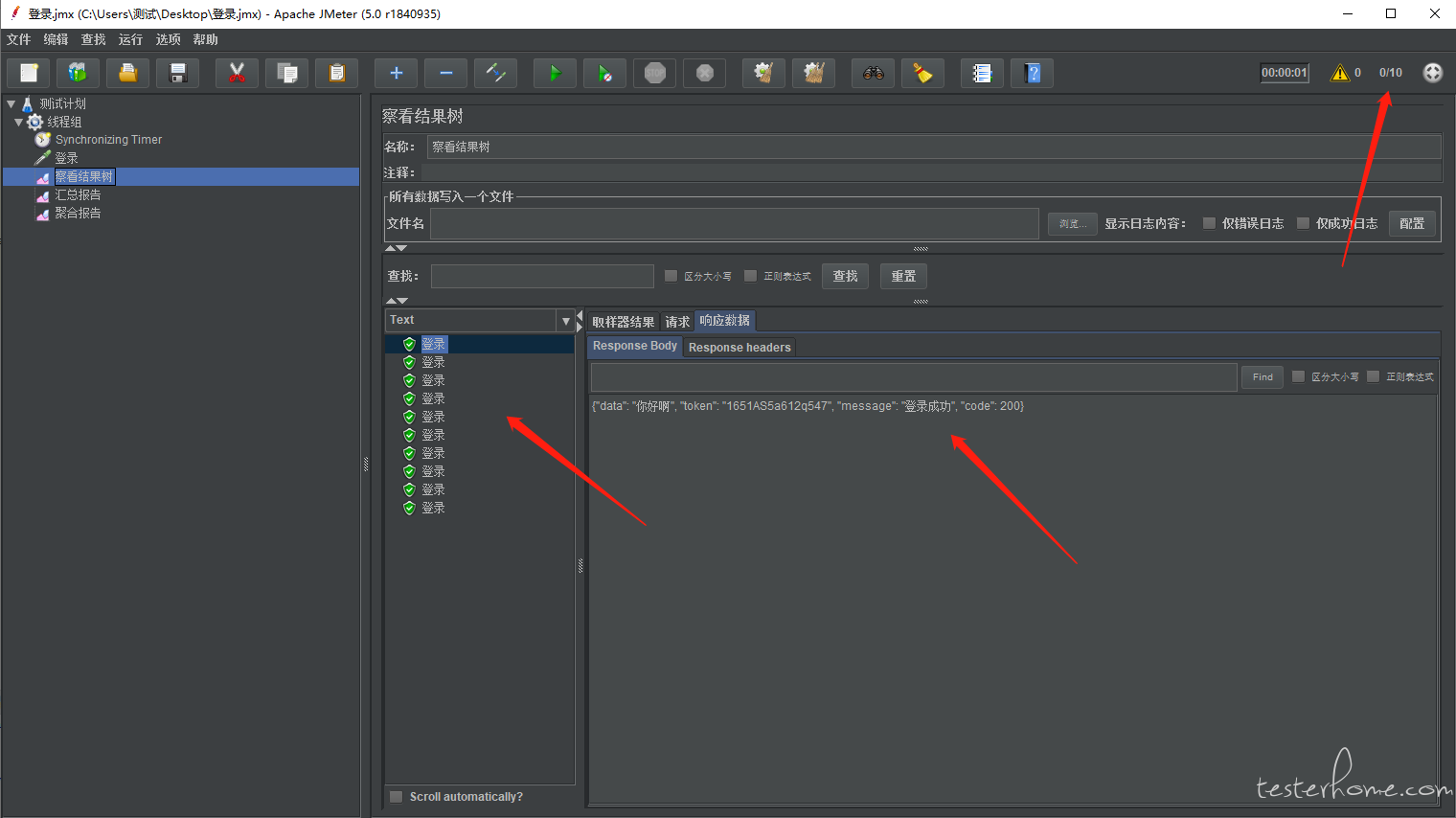Screen dimensions: 1456x818
Task: Click the 查找 search button
Action: tap(845, 276)
